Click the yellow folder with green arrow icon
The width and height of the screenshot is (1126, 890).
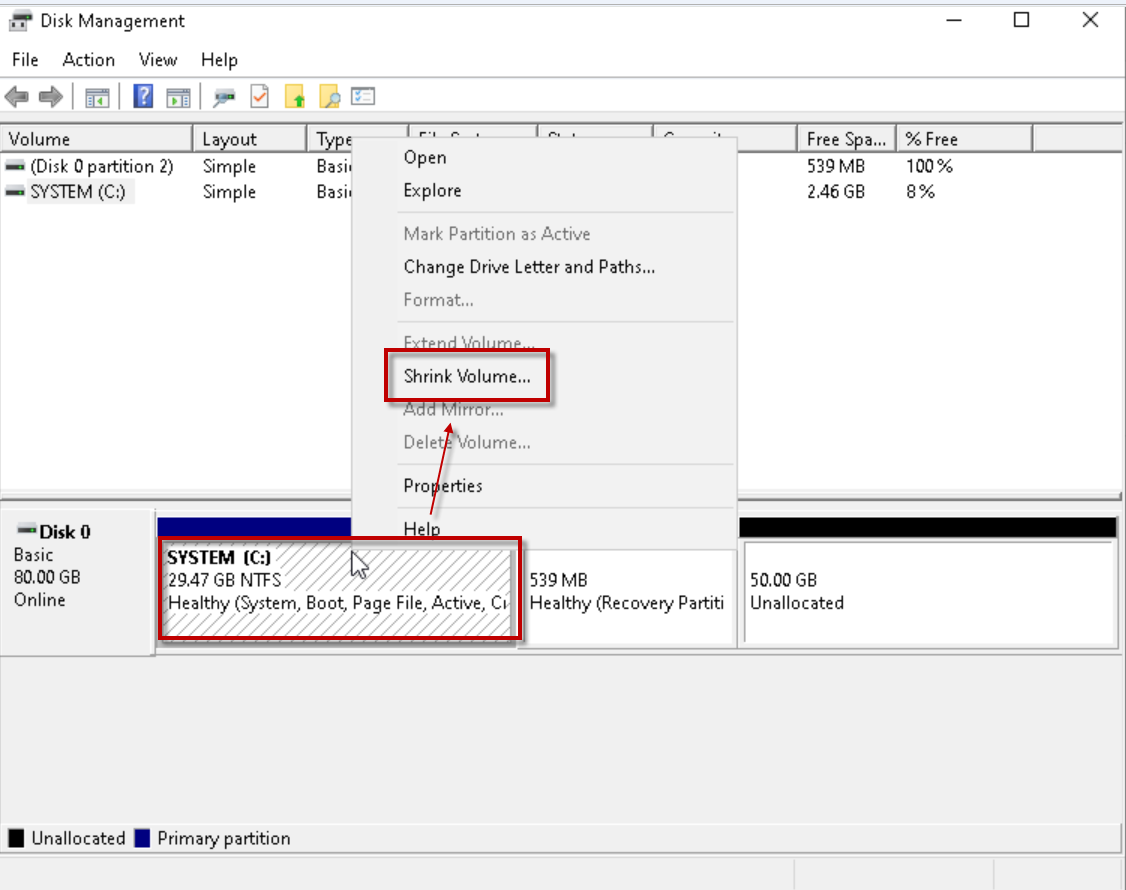(x=294, y=97)
